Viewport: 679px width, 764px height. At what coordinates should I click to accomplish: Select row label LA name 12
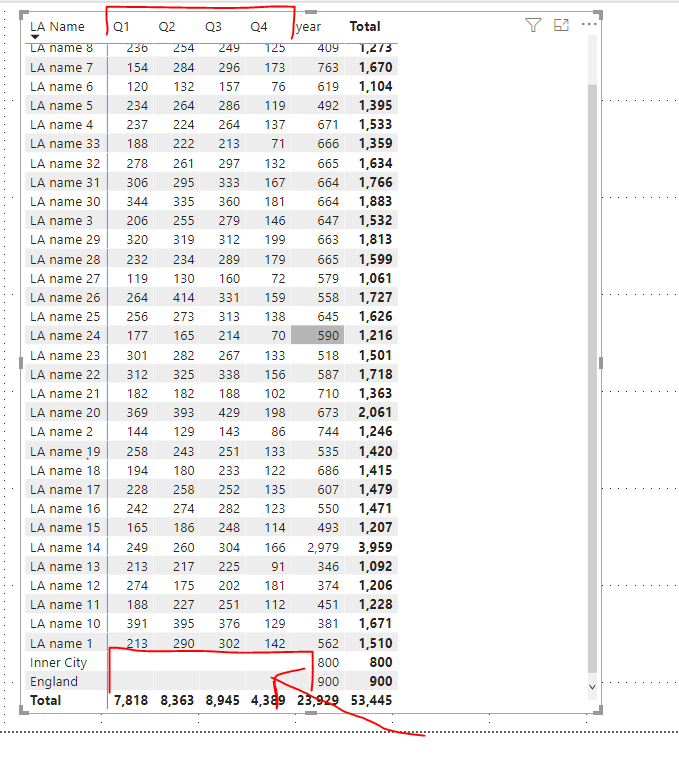point(65,585)
